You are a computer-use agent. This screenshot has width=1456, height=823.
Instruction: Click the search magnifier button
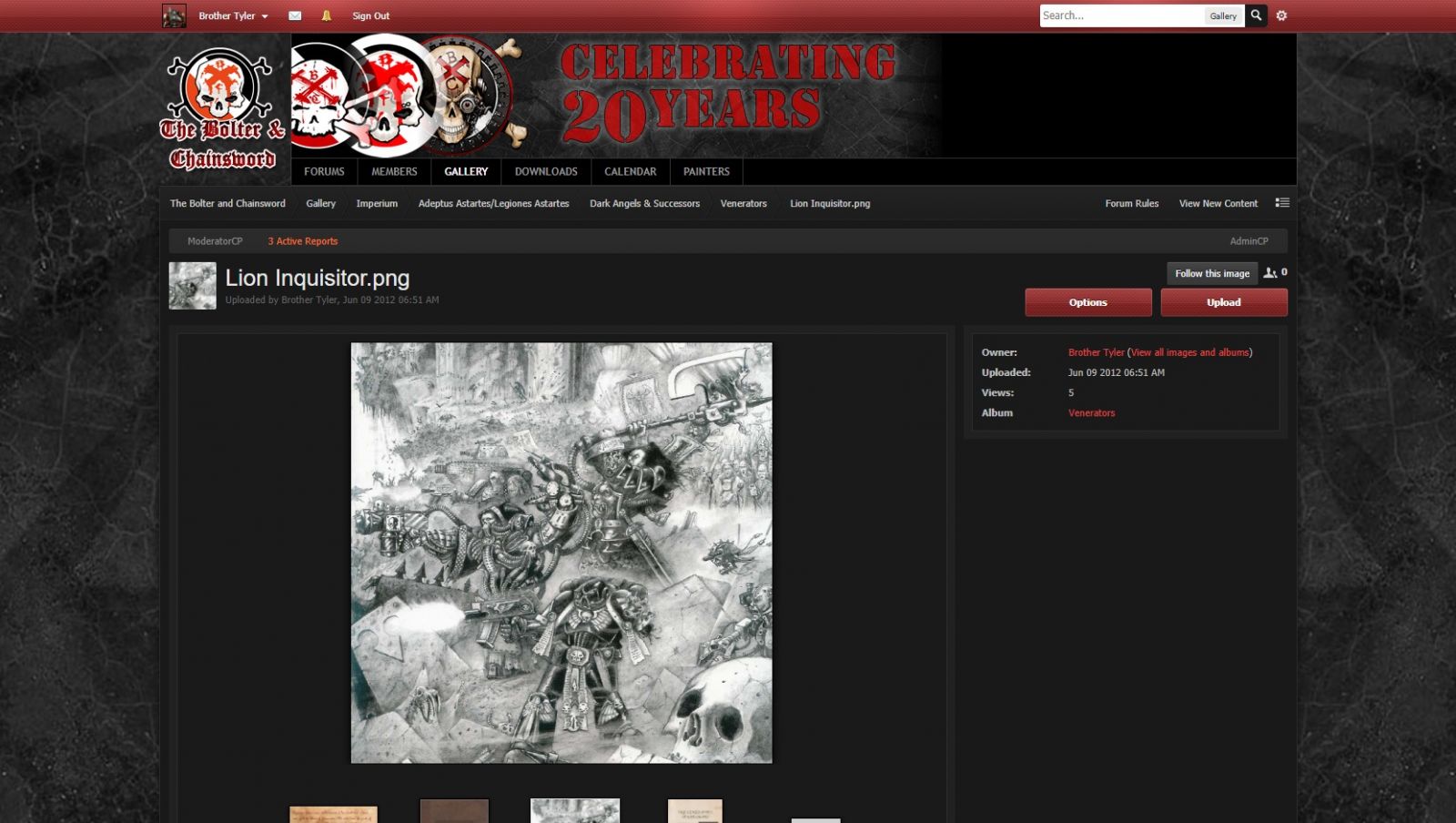pyautogui.click(x=1256, y=15)
